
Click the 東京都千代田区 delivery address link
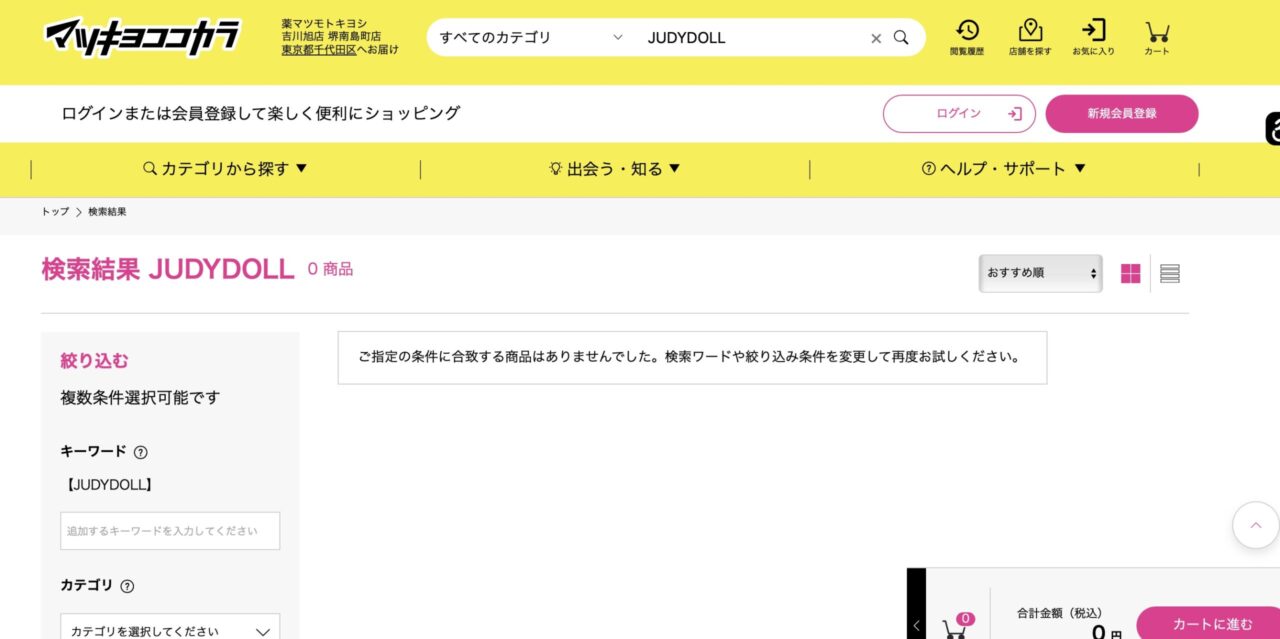[x=319, y=49]
